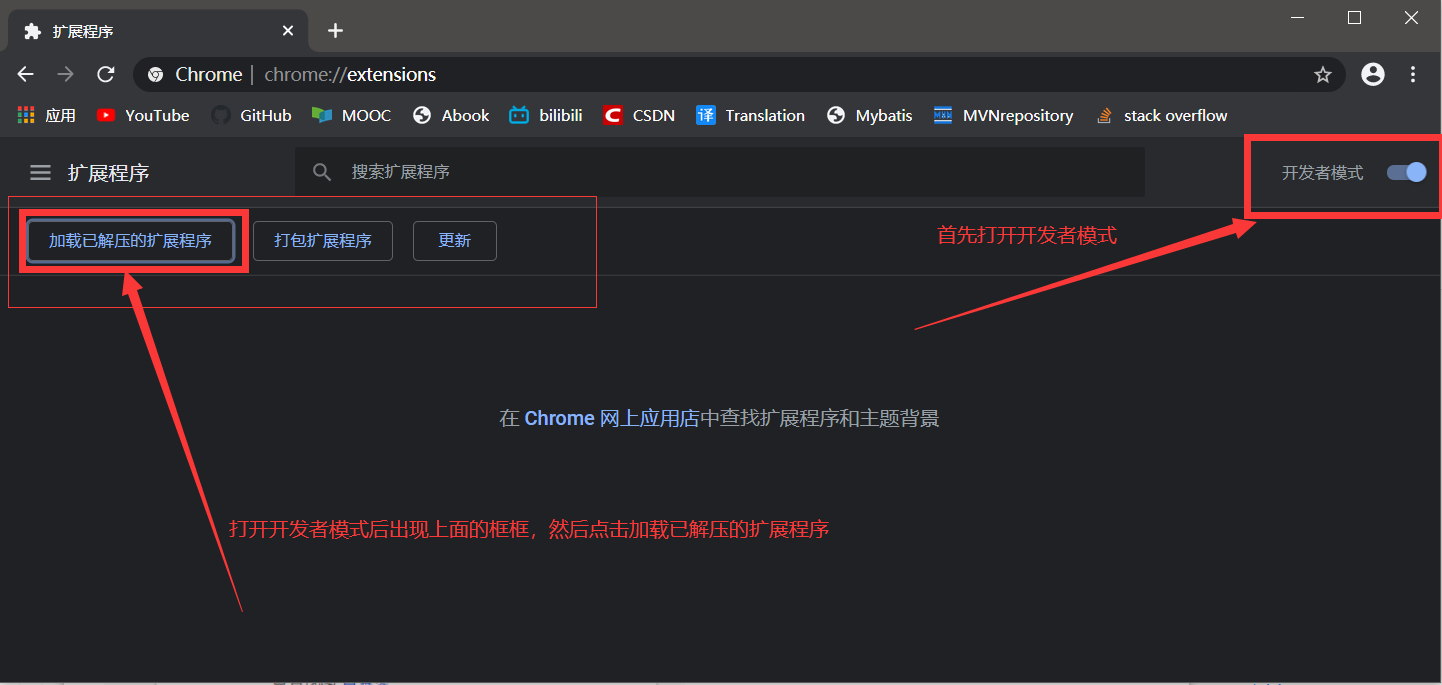Reload the page with the refresh icon
Image resolution: width=1442 pixels, height=685 pixels.
click(105, 74)
